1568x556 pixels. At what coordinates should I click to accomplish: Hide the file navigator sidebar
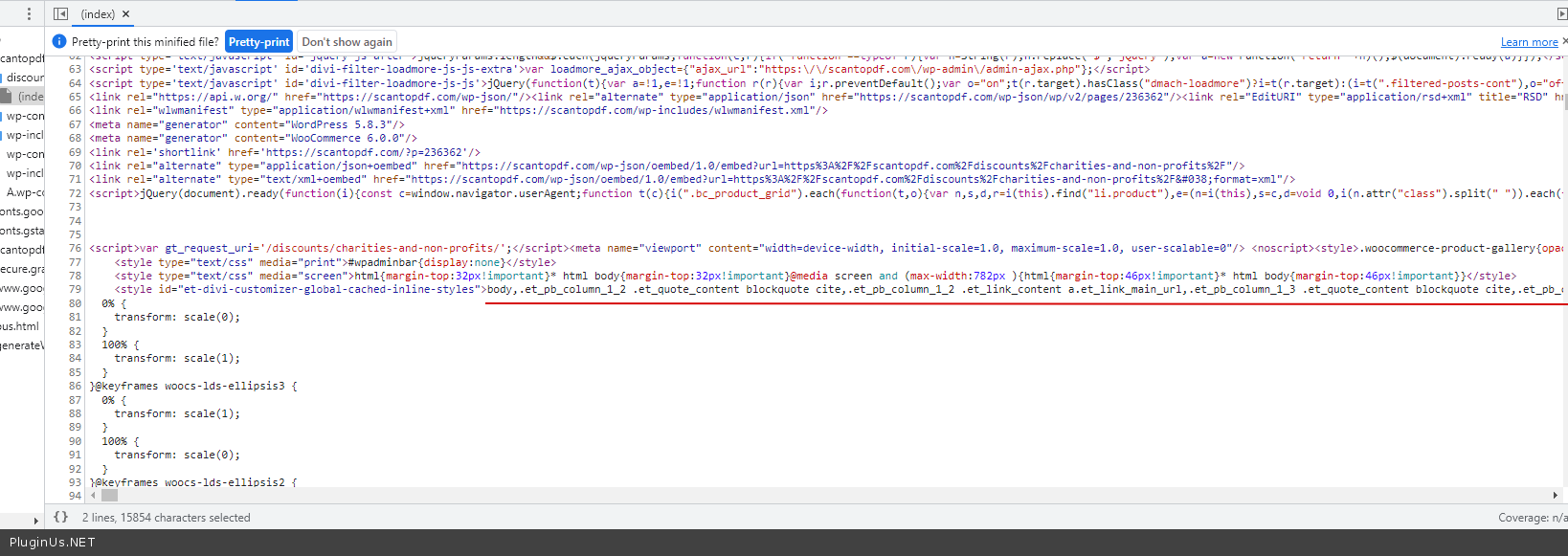click(61, 13)
